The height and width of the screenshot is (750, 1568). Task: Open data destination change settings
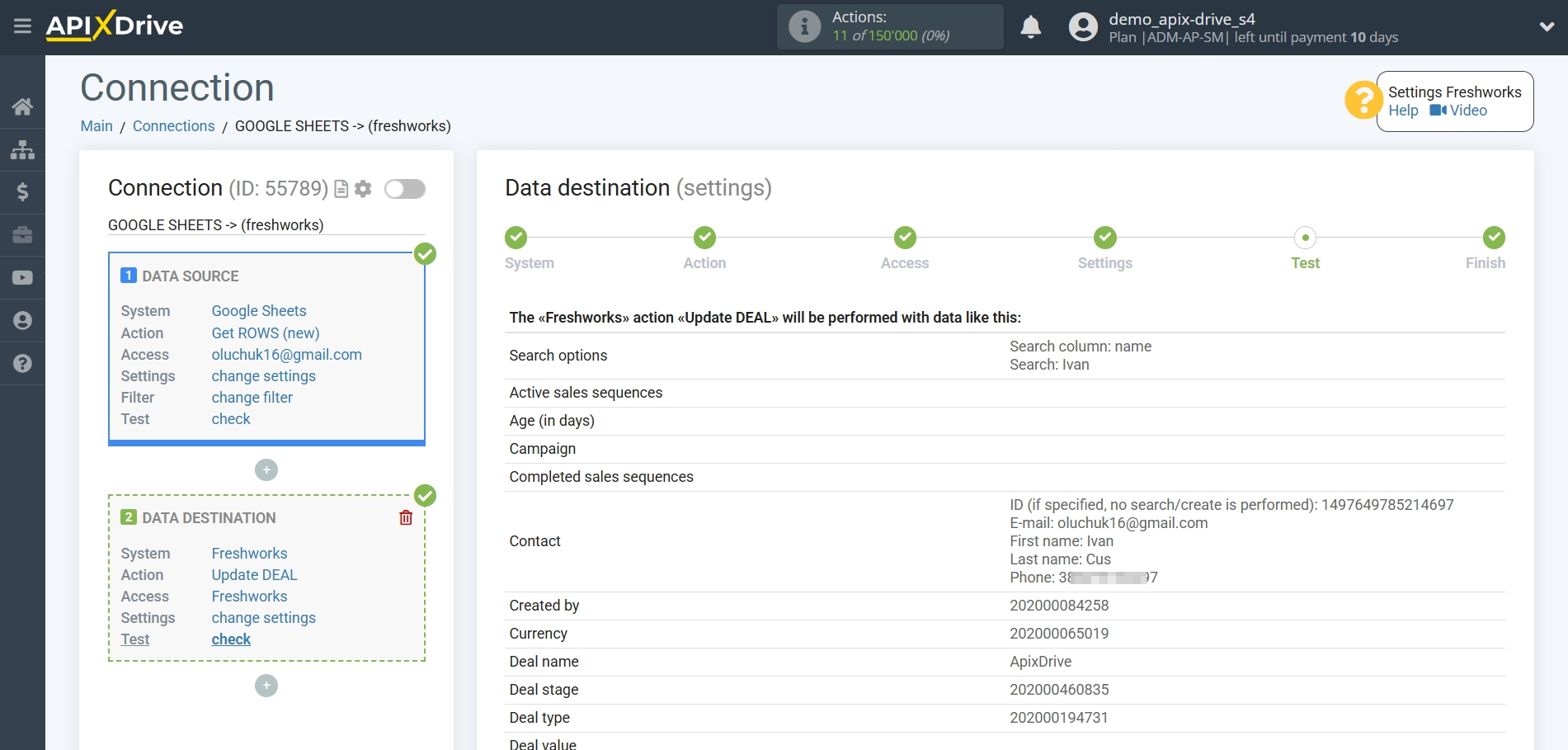pyautogui.click(x=264, y=618)
